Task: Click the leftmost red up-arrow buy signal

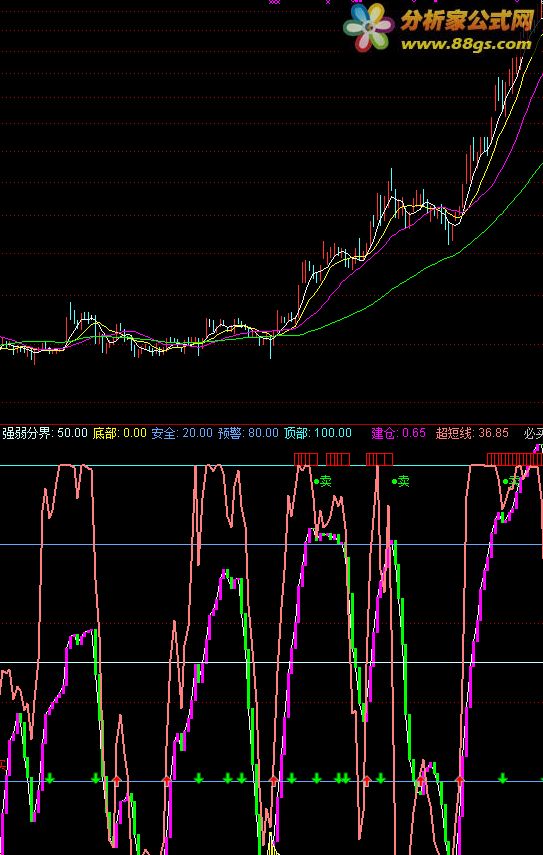Action: [116, 781]
